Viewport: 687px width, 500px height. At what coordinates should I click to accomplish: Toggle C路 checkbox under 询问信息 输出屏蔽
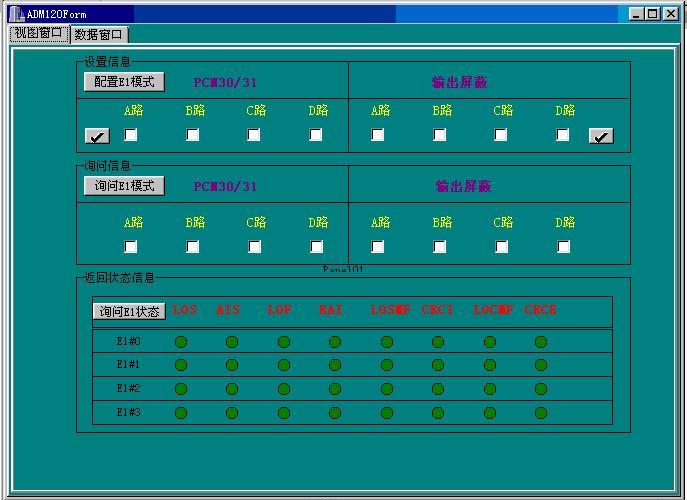click(x=501, y=247)
